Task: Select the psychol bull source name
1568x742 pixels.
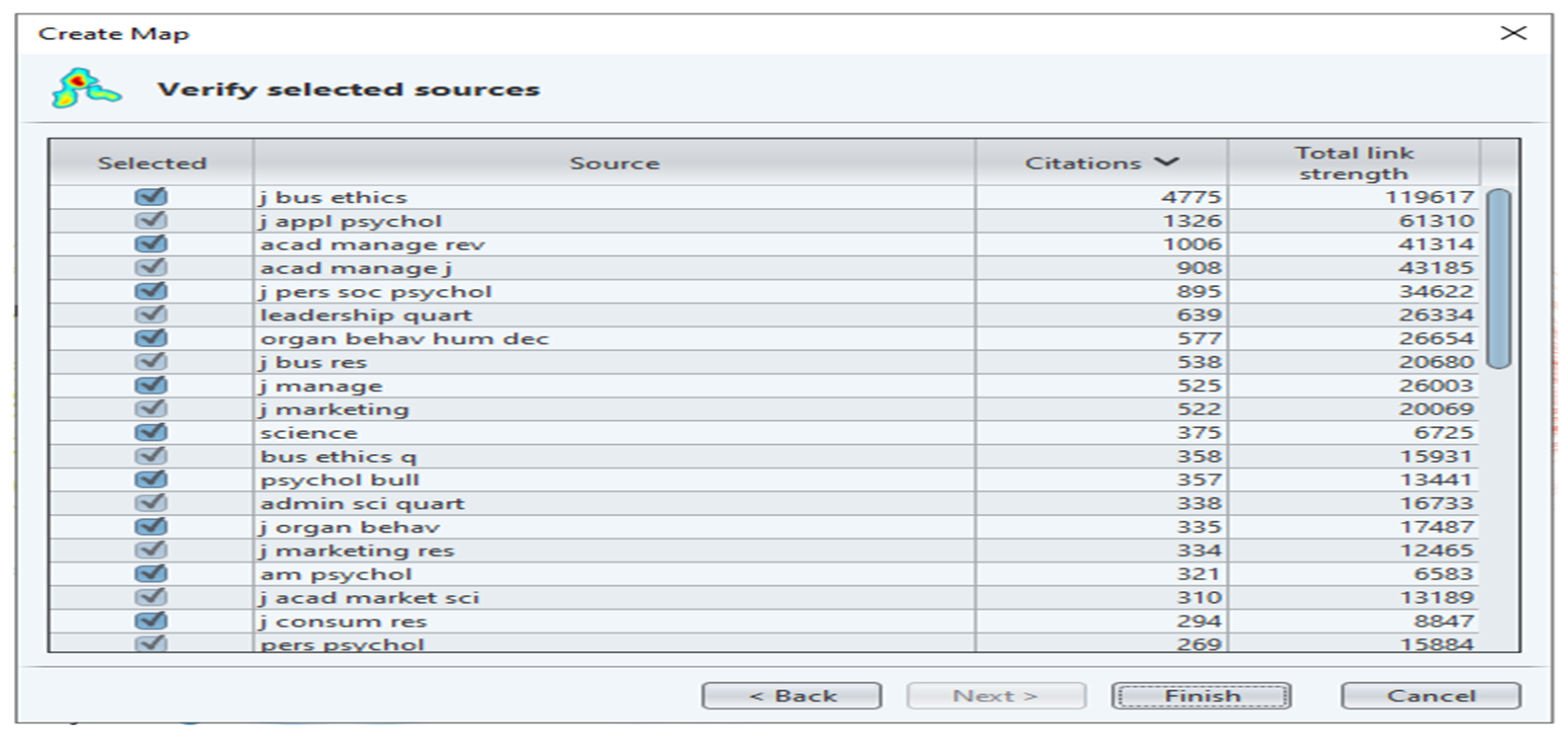Action: pyautogui.click(x=340, y=480)
